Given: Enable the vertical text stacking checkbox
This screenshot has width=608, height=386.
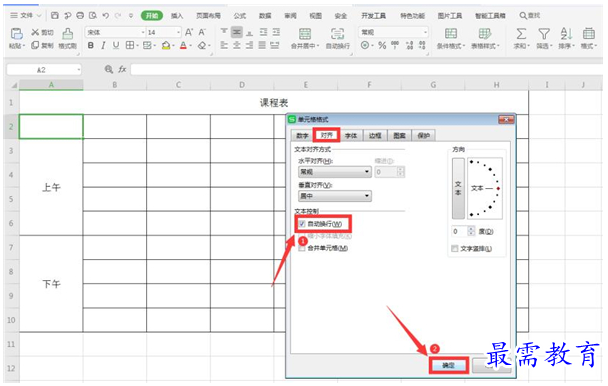Looking at the screenshot, I should coord(455,249).
